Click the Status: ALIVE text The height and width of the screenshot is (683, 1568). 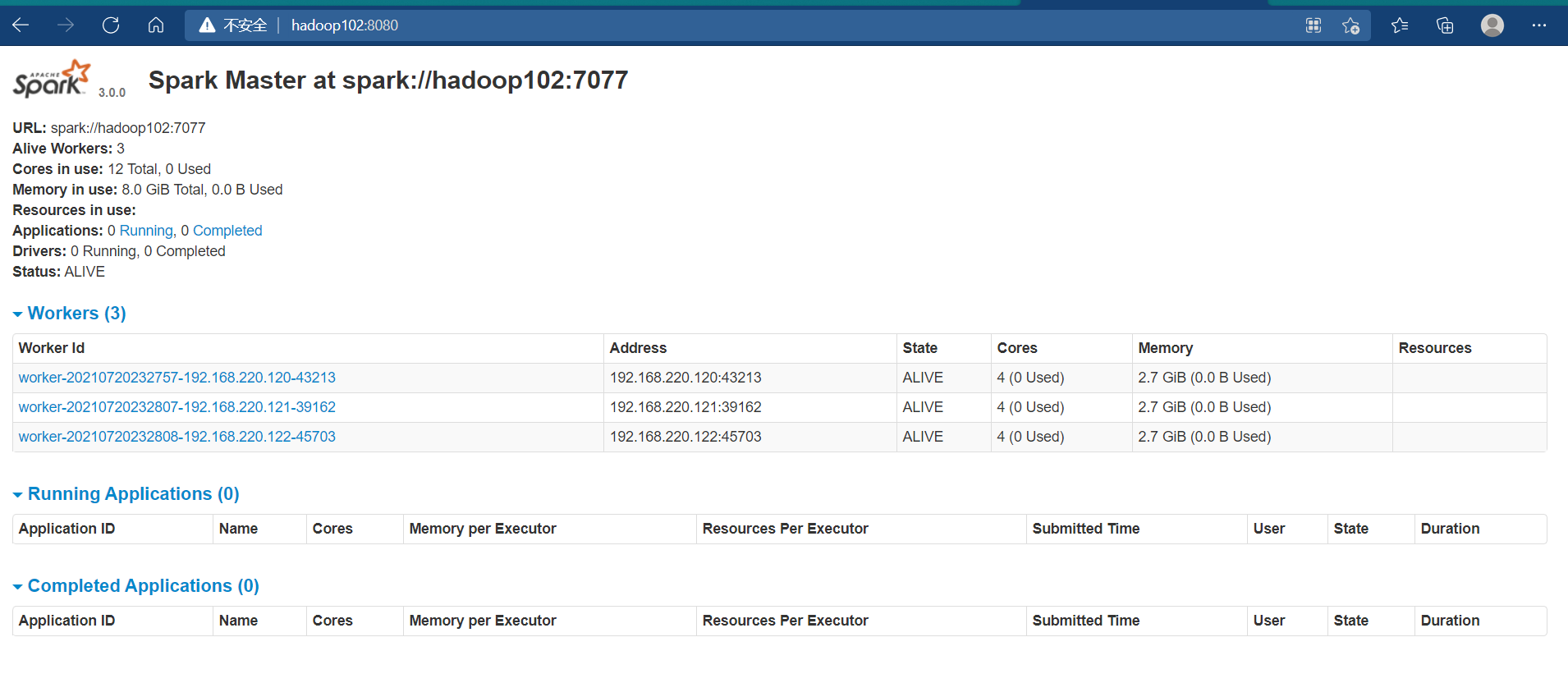58,272
